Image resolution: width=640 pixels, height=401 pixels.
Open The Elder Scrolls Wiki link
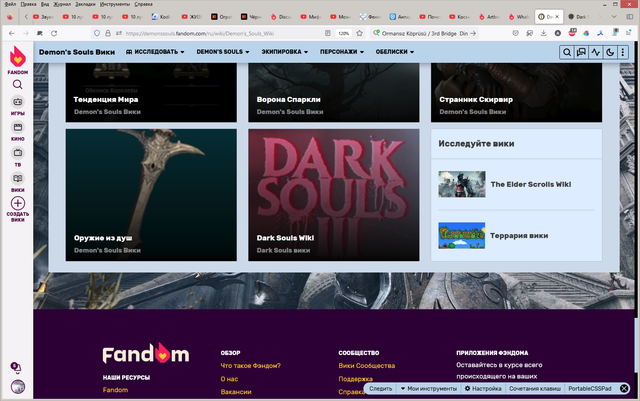pos(531,184)
